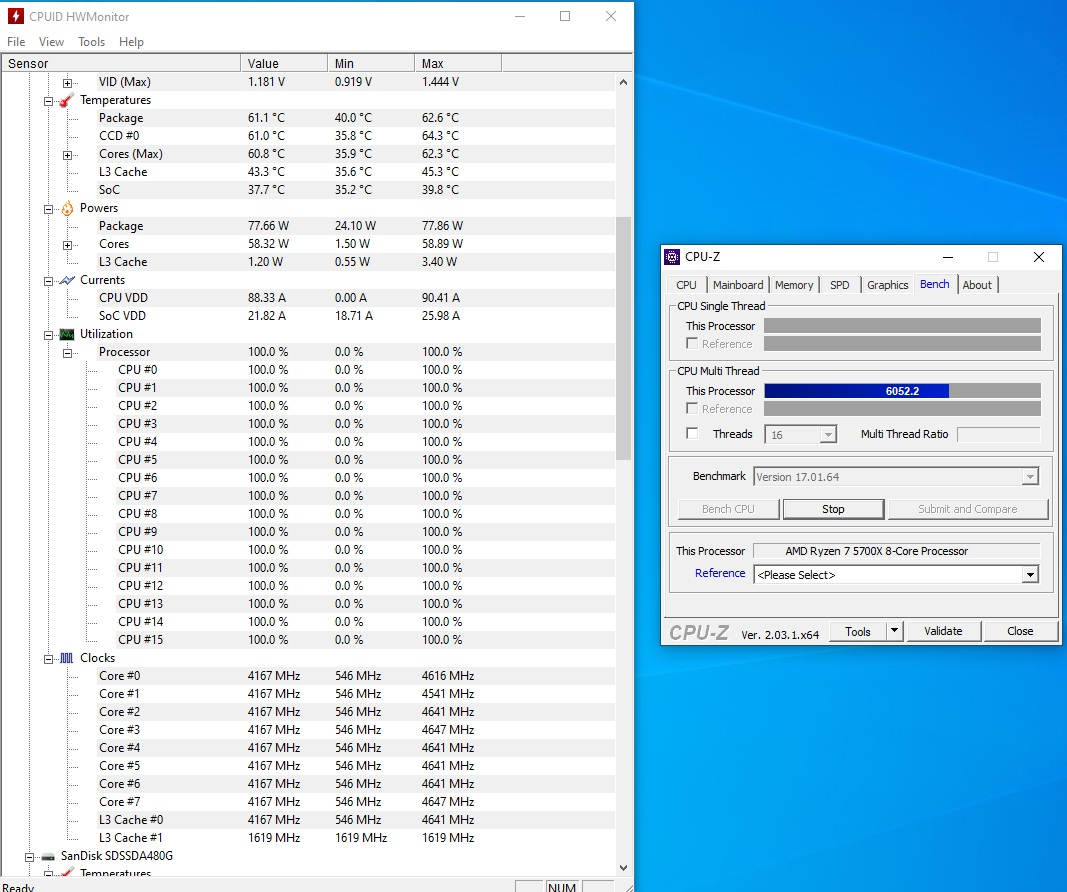Switch to the SPD tab
Viewport: 1067px width, 892px height.
tap(840, 285)
